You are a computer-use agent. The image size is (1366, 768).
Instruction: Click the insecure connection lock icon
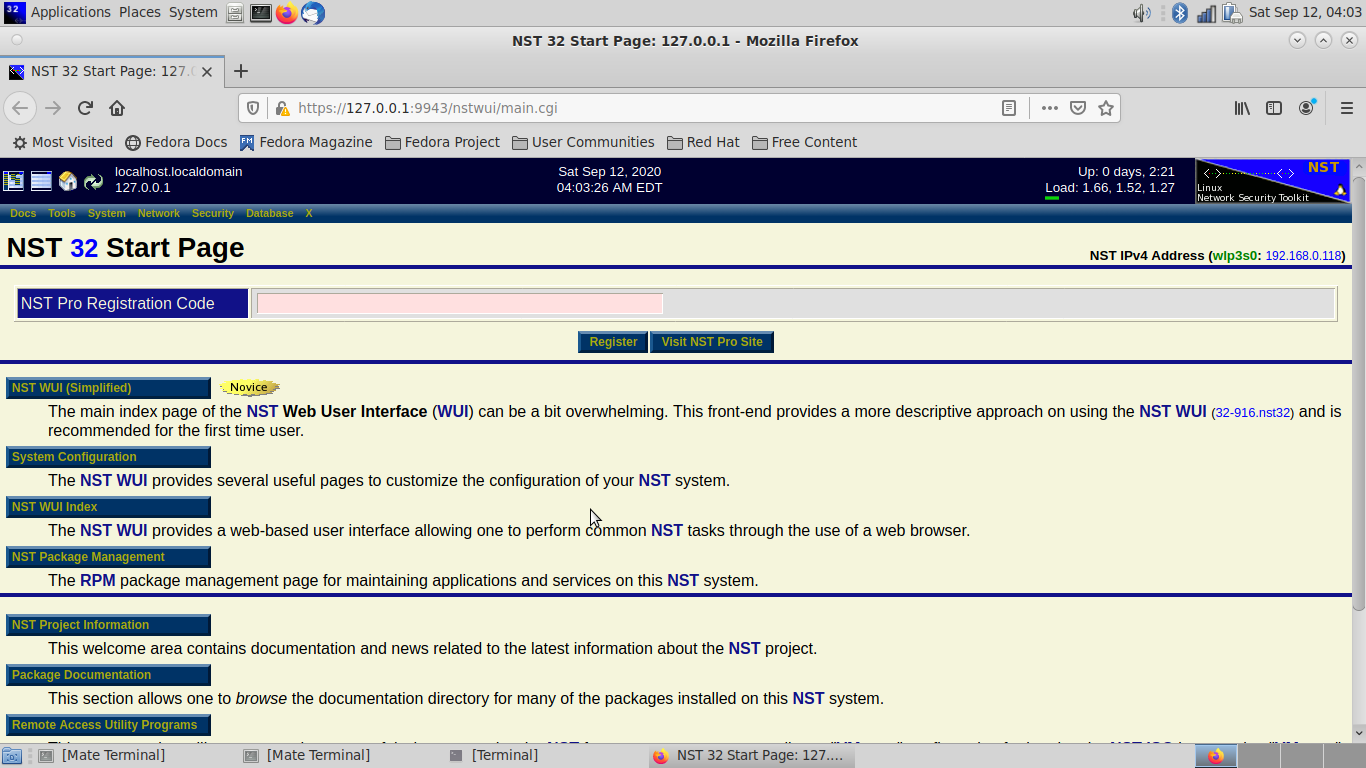tap(282, 108)
